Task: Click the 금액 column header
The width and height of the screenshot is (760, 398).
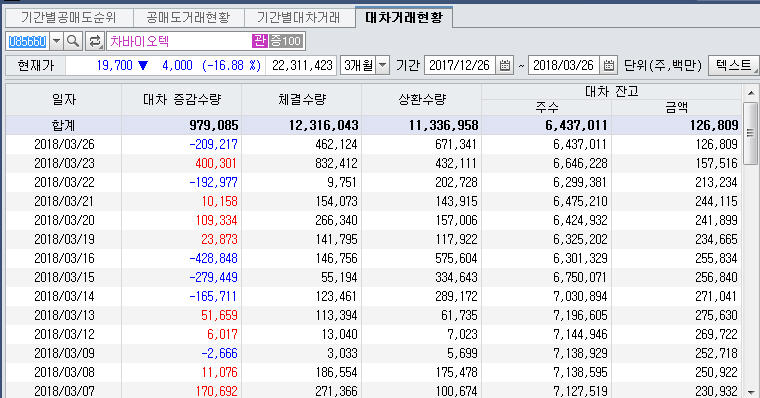Action: 677,107
